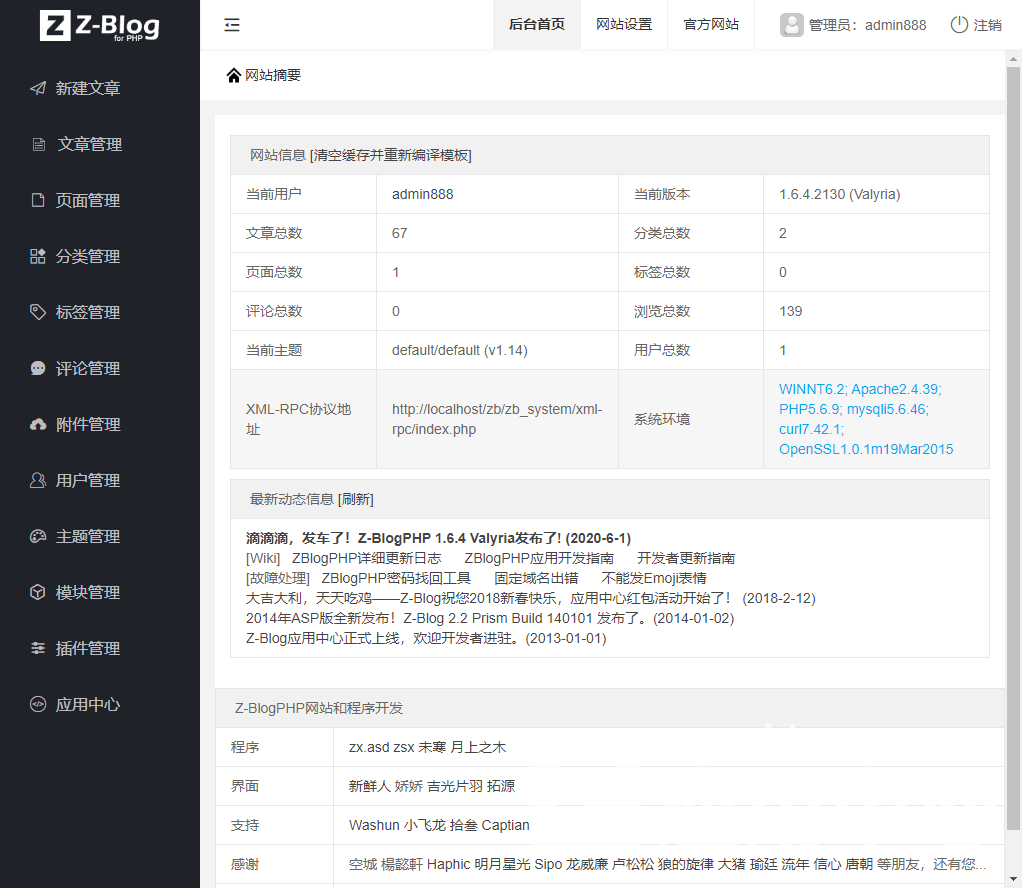Click the paper plane New Article icon
Viewport: 1022px width, 888px height.
tap(38, 88)
